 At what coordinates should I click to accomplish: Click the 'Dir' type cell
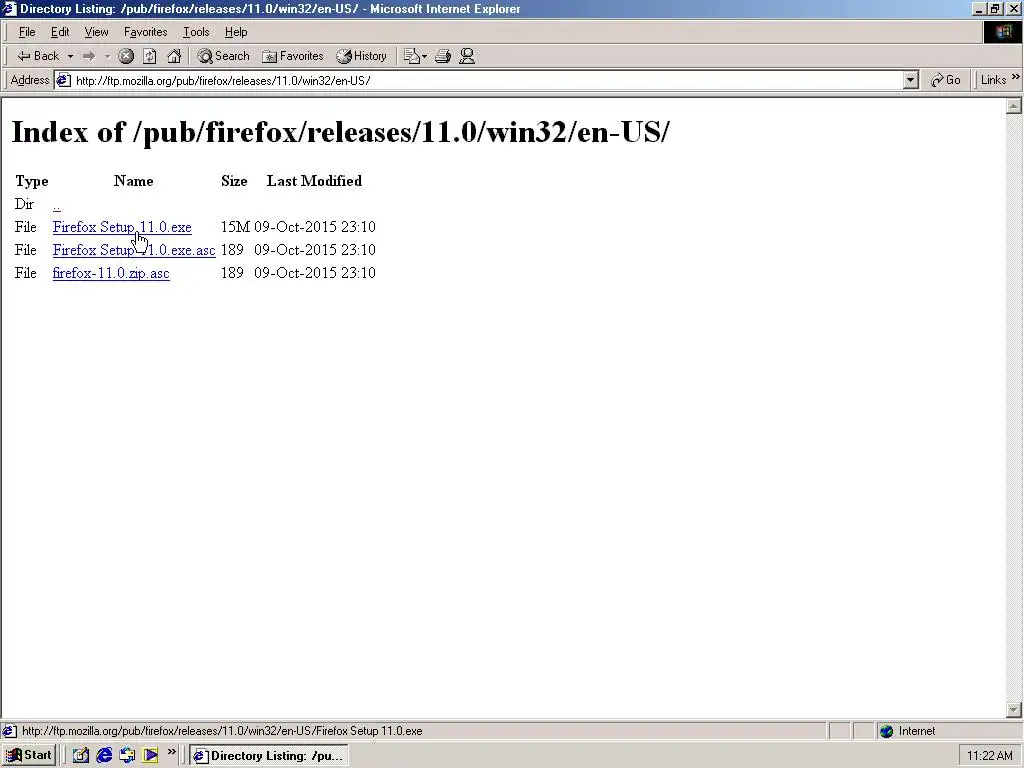24,204
